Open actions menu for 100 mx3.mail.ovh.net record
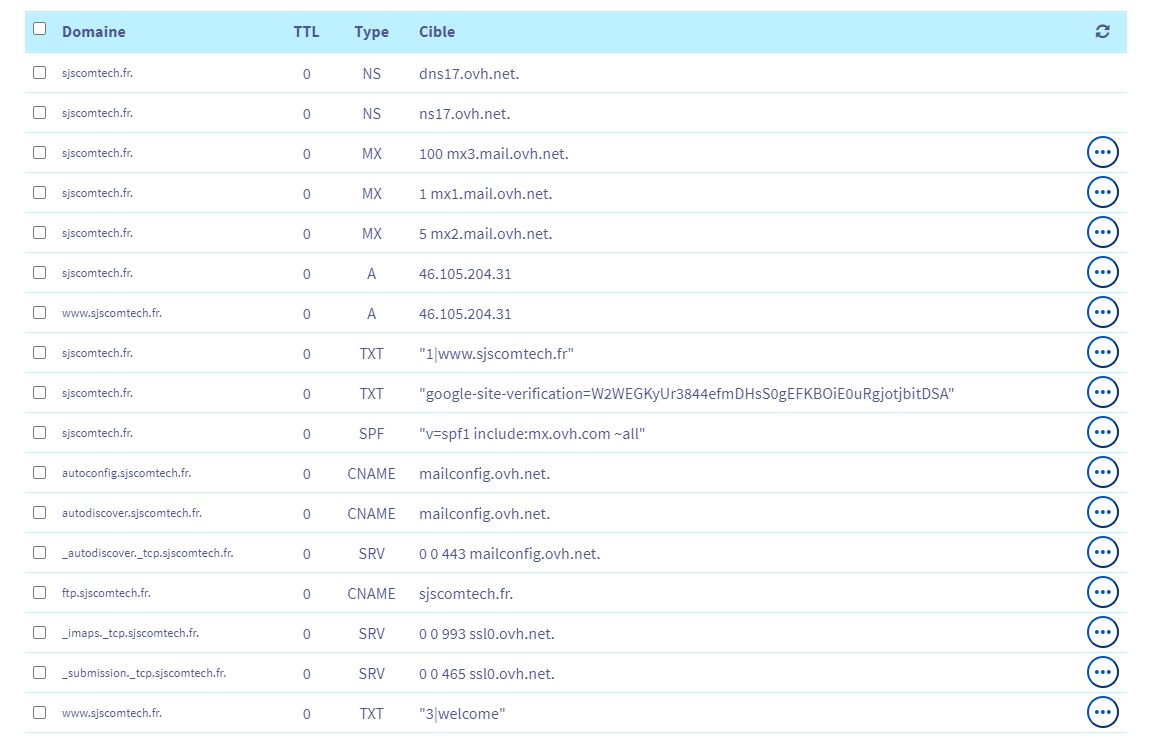The image size is (1161, 753). (1102, 153)
